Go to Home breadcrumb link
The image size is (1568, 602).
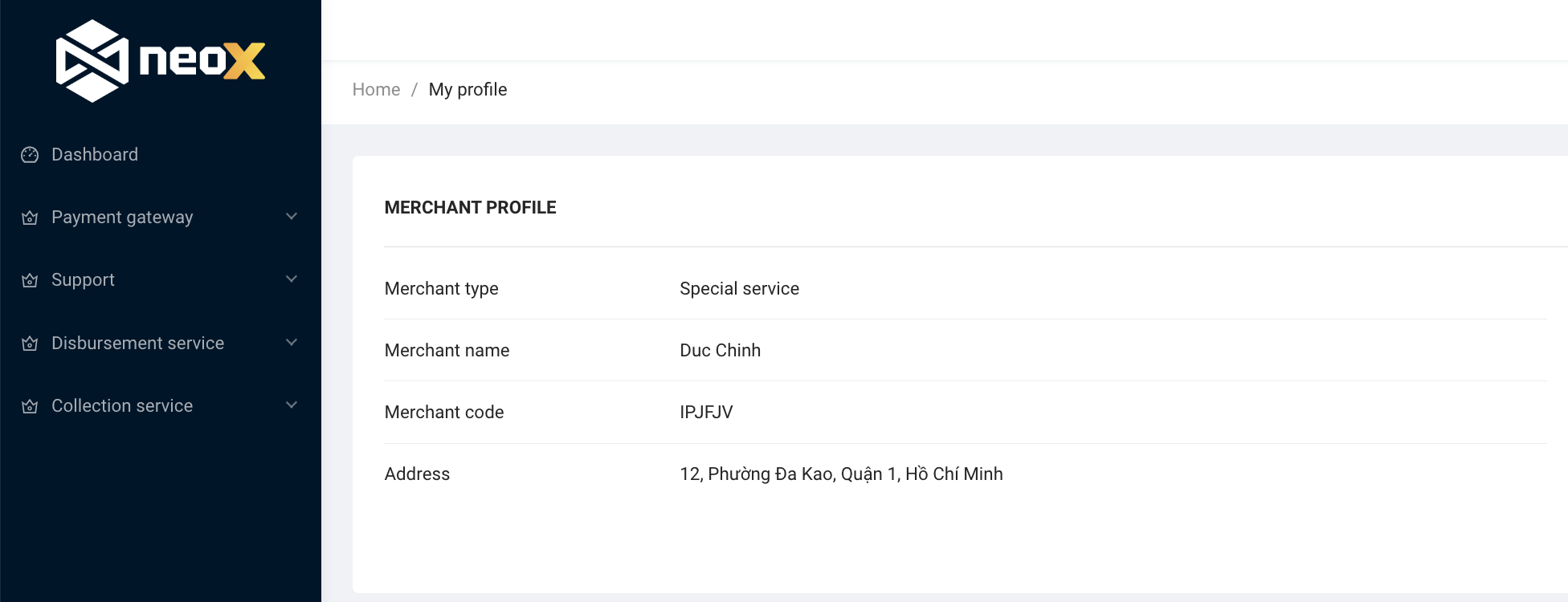[x=376, y=89]
